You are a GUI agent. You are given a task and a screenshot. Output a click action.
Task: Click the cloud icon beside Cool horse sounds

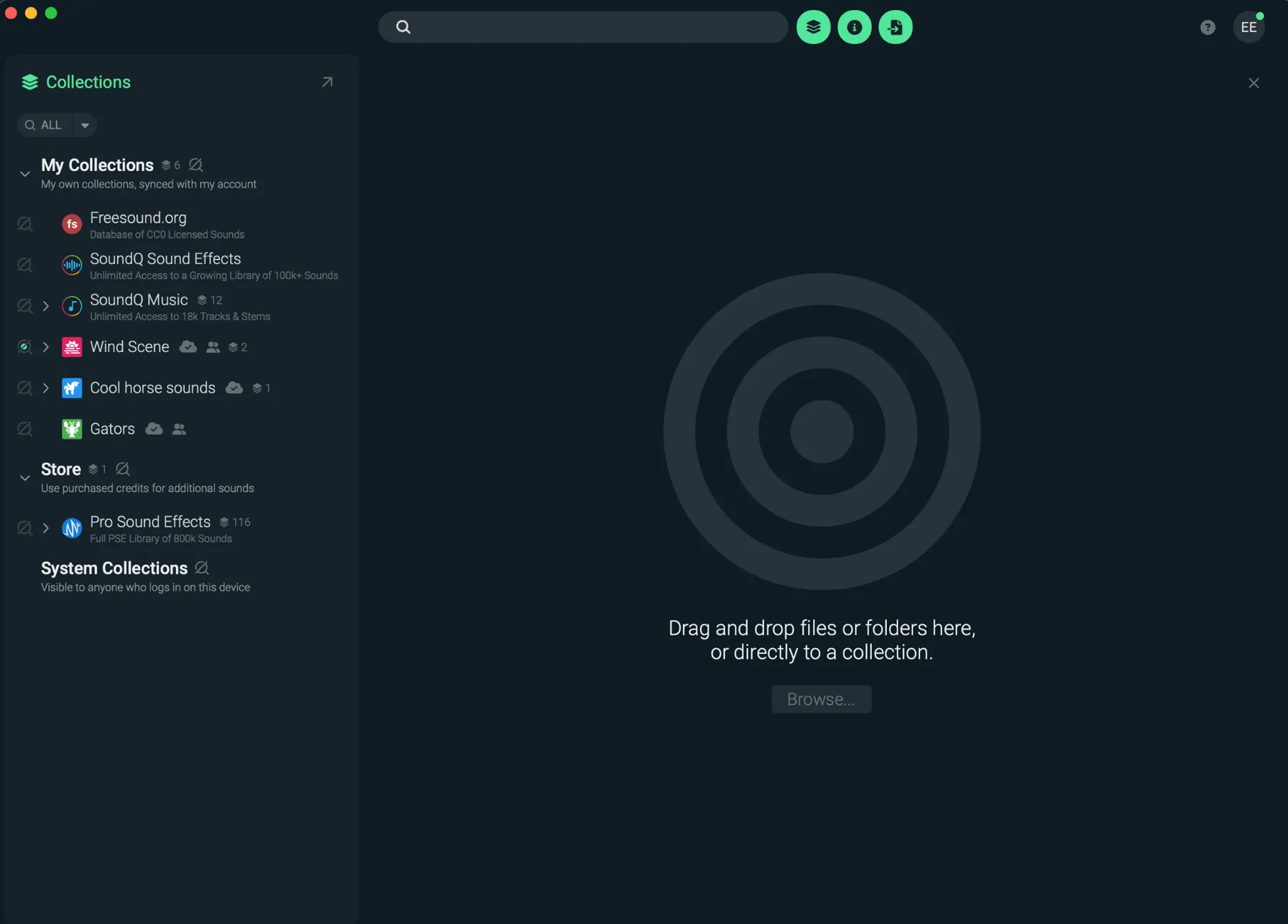pyautogui.click(x=234, y=388)
